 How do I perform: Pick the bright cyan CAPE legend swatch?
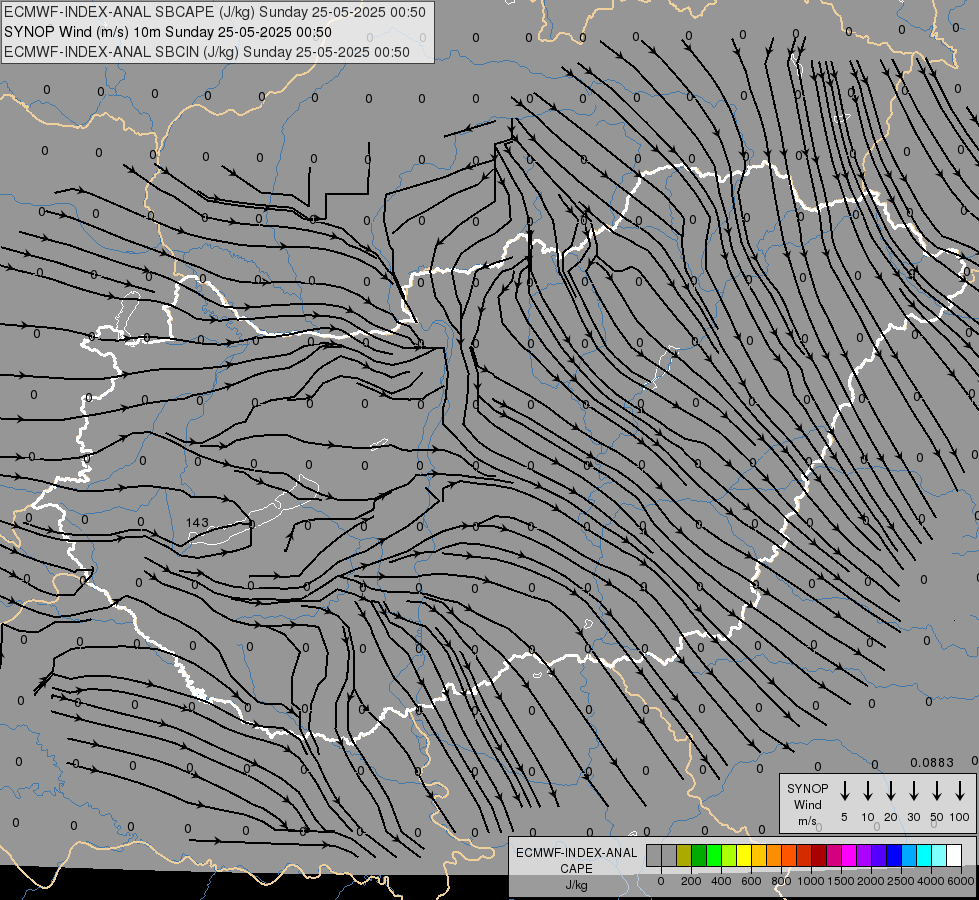923,855
